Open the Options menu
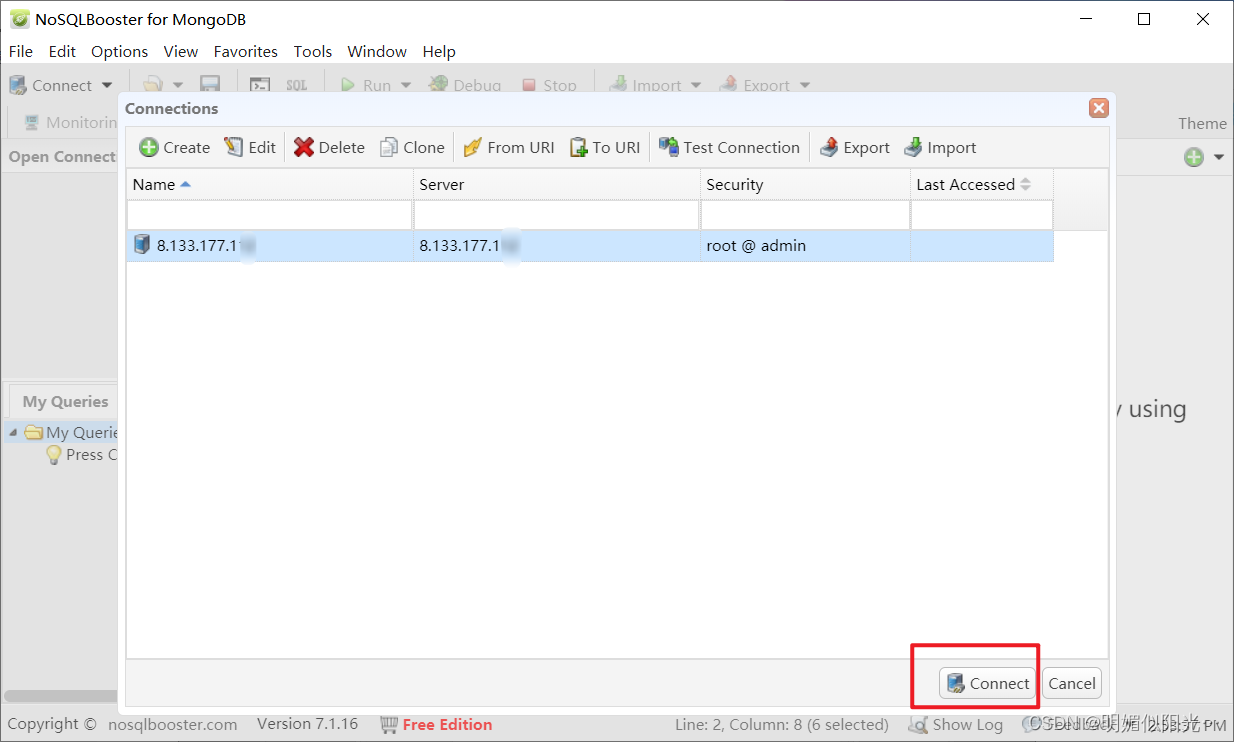The height and width of the screenshot is (742, 1234). click(x=119, y=51)
